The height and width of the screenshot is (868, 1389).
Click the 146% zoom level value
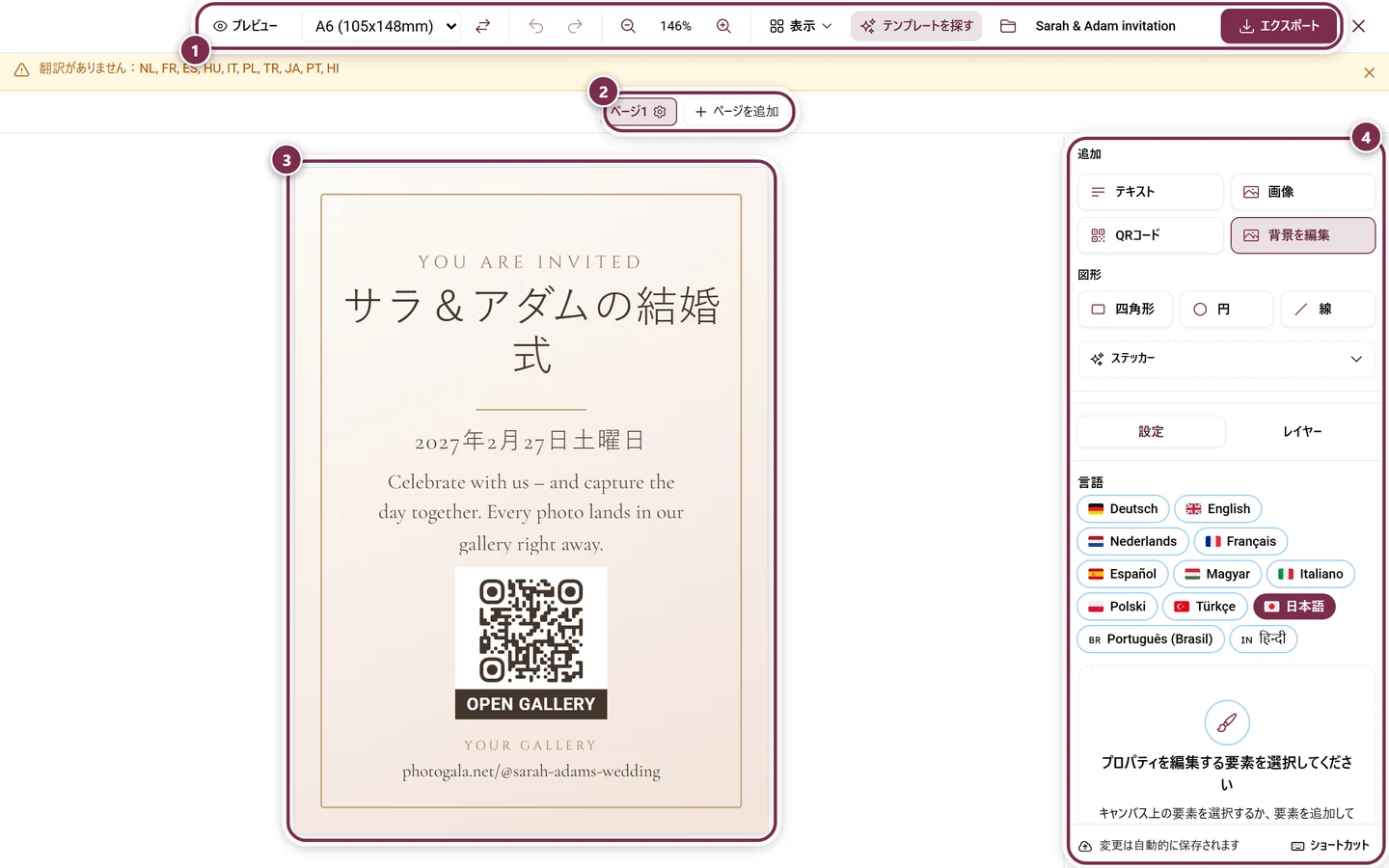(675, 26)
